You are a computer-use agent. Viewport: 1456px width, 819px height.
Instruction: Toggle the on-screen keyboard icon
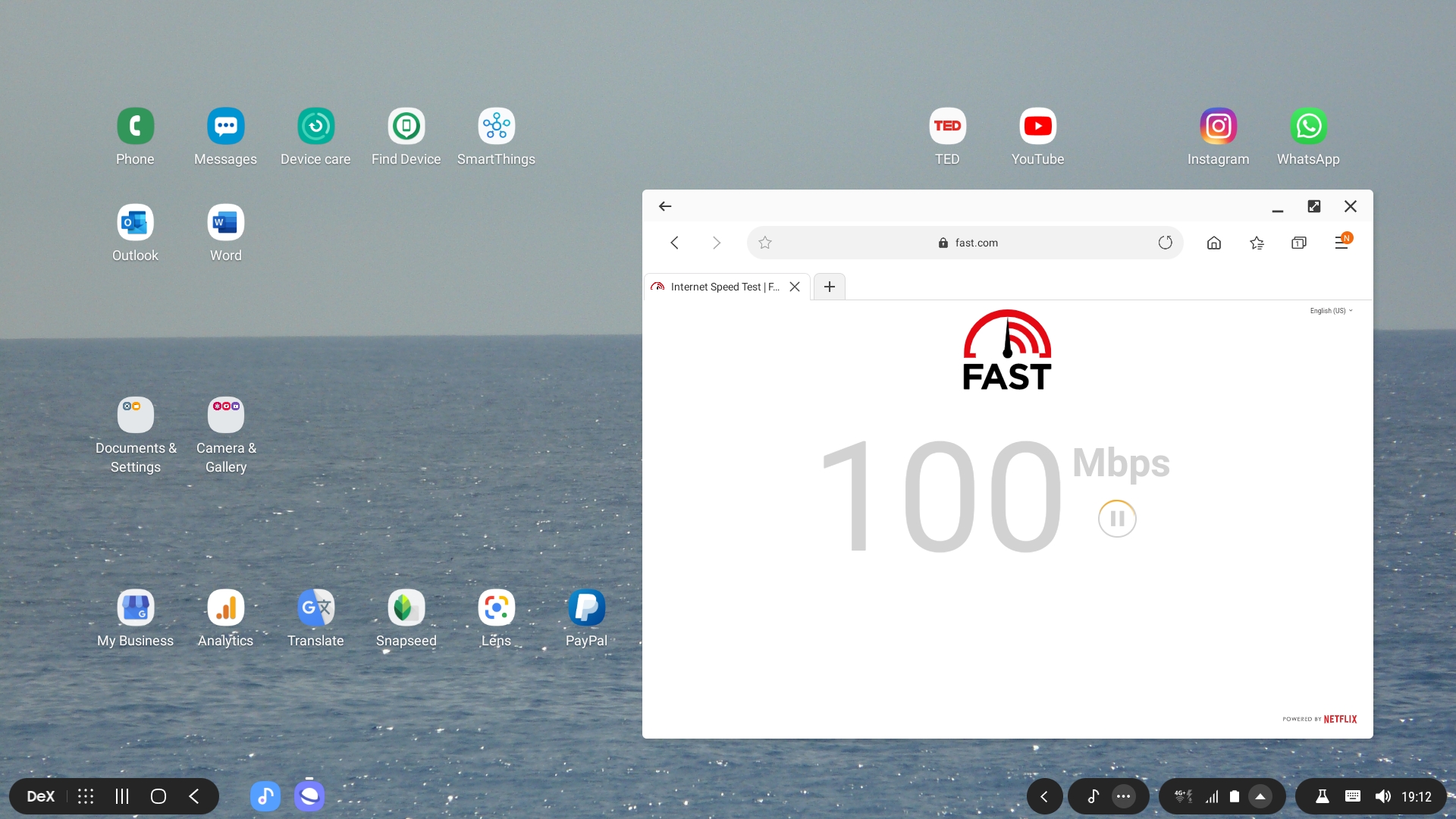1352,796
